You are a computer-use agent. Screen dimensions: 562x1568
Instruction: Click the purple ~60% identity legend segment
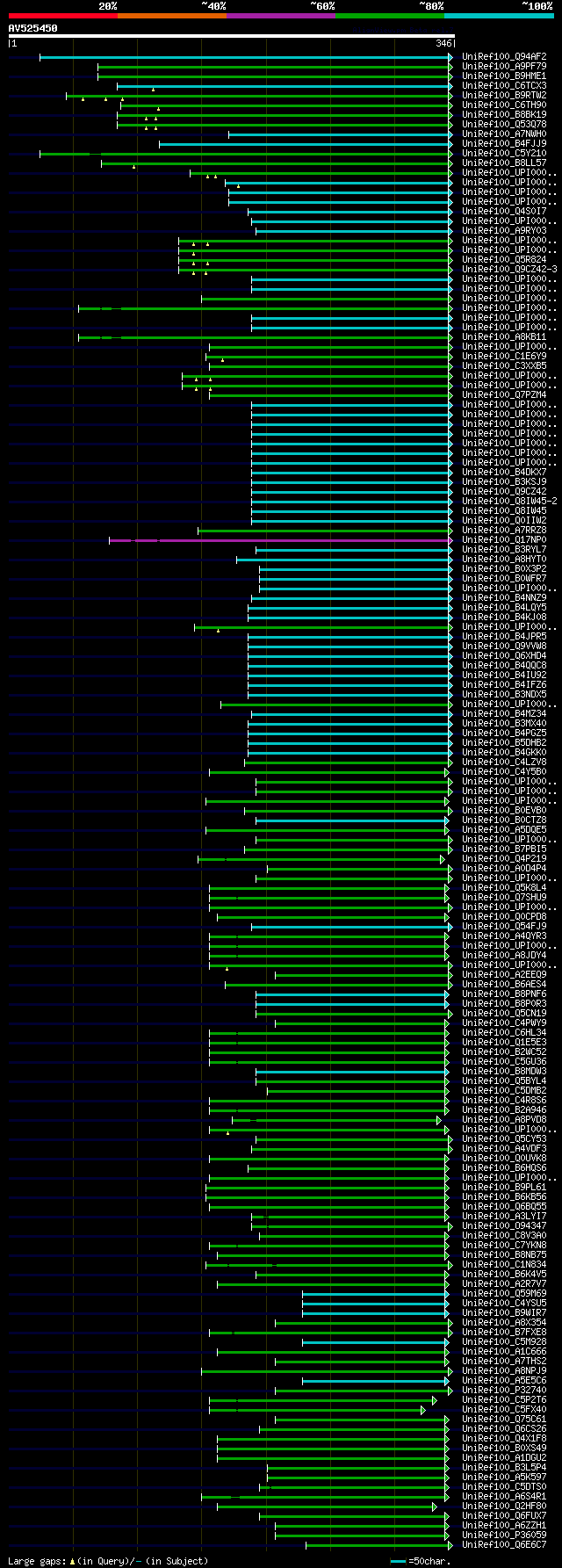click(x=280, y=16)
